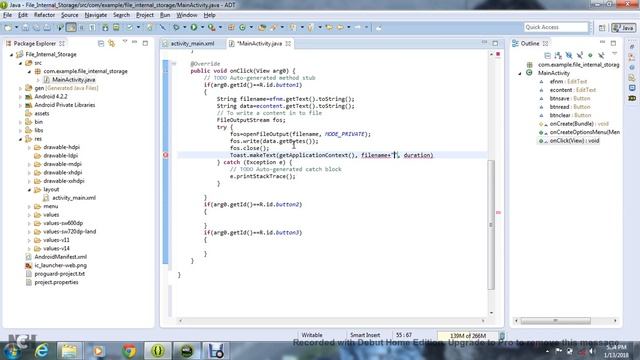Click the Quick Access search field

pyautogui.click(x=556, y=27)
